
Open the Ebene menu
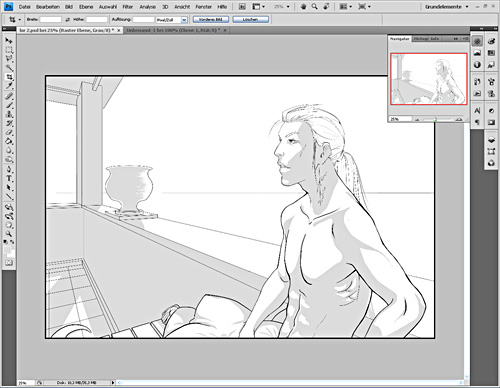[86, 7]
